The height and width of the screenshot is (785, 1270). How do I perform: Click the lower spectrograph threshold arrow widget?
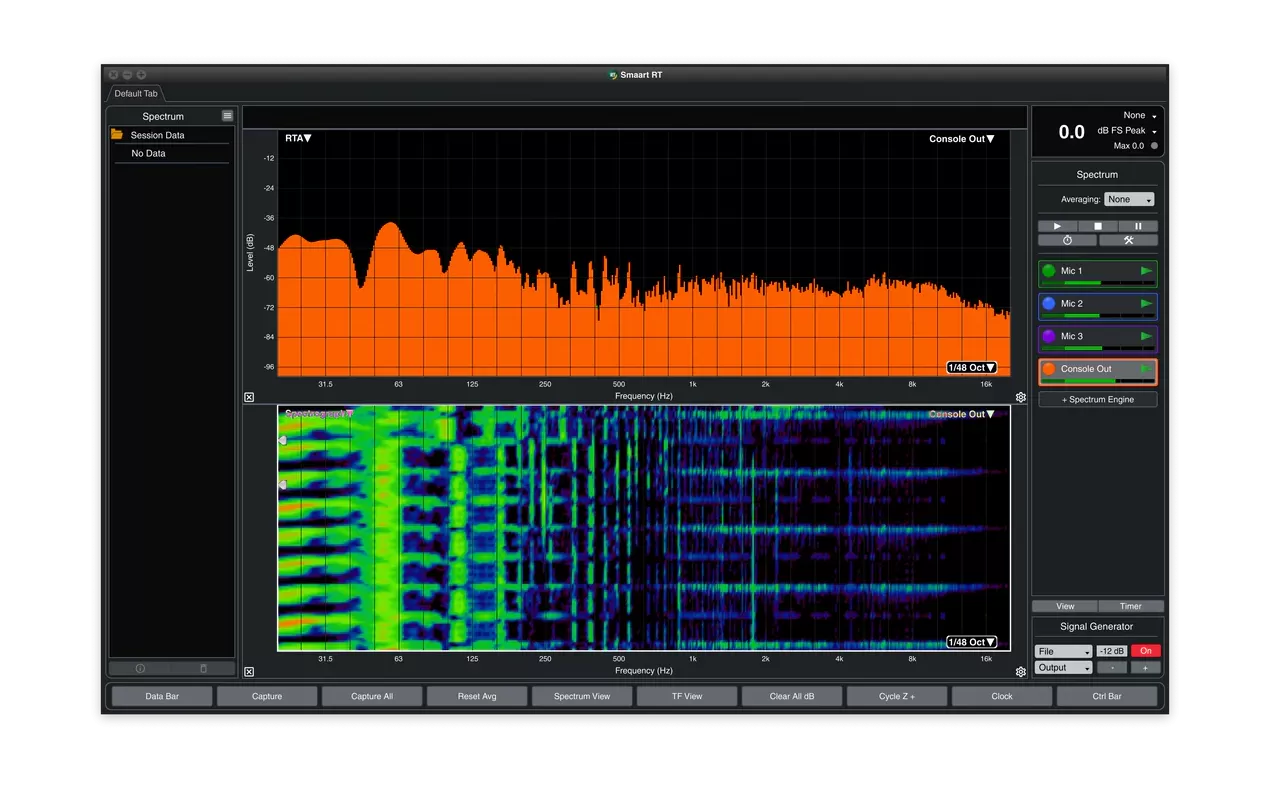click(282, 485)
